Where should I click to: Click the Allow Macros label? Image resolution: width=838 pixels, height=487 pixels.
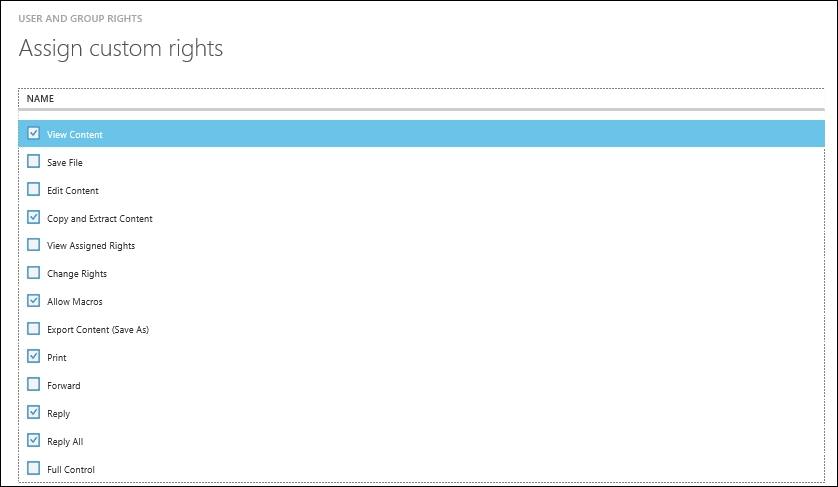[x=75, y=302]
